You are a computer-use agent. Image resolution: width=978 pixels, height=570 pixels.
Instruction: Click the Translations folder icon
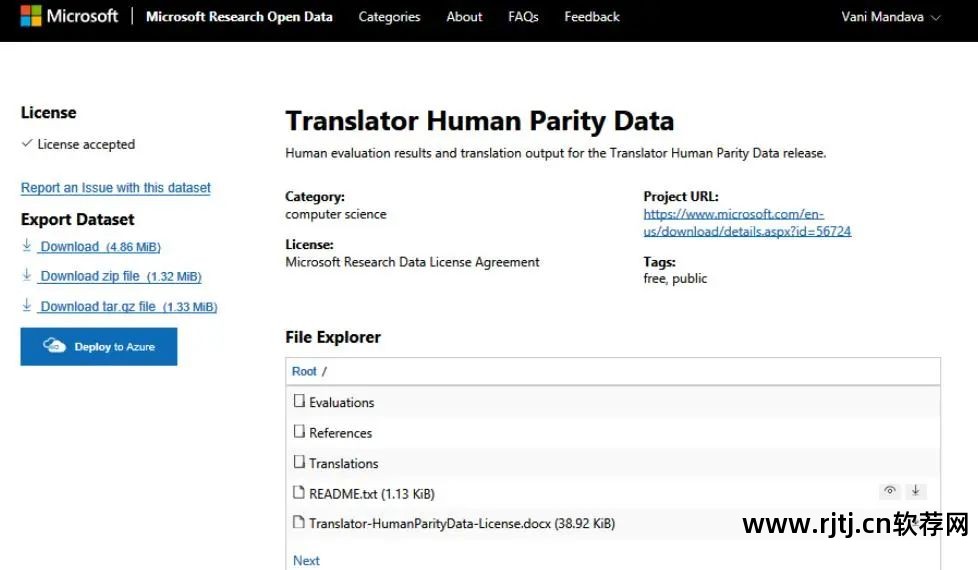click(x=299, y=462)
